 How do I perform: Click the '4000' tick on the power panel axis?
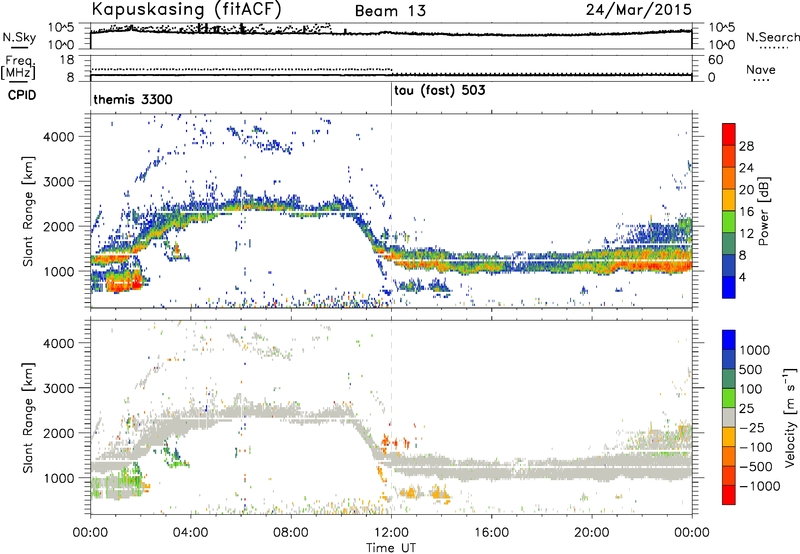coord(58,137)
